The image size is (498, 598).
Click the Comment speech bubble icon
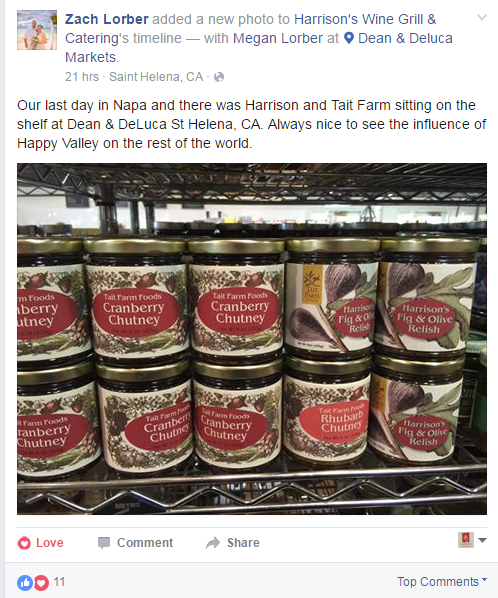pyautogui.click(x=104, y=543)
